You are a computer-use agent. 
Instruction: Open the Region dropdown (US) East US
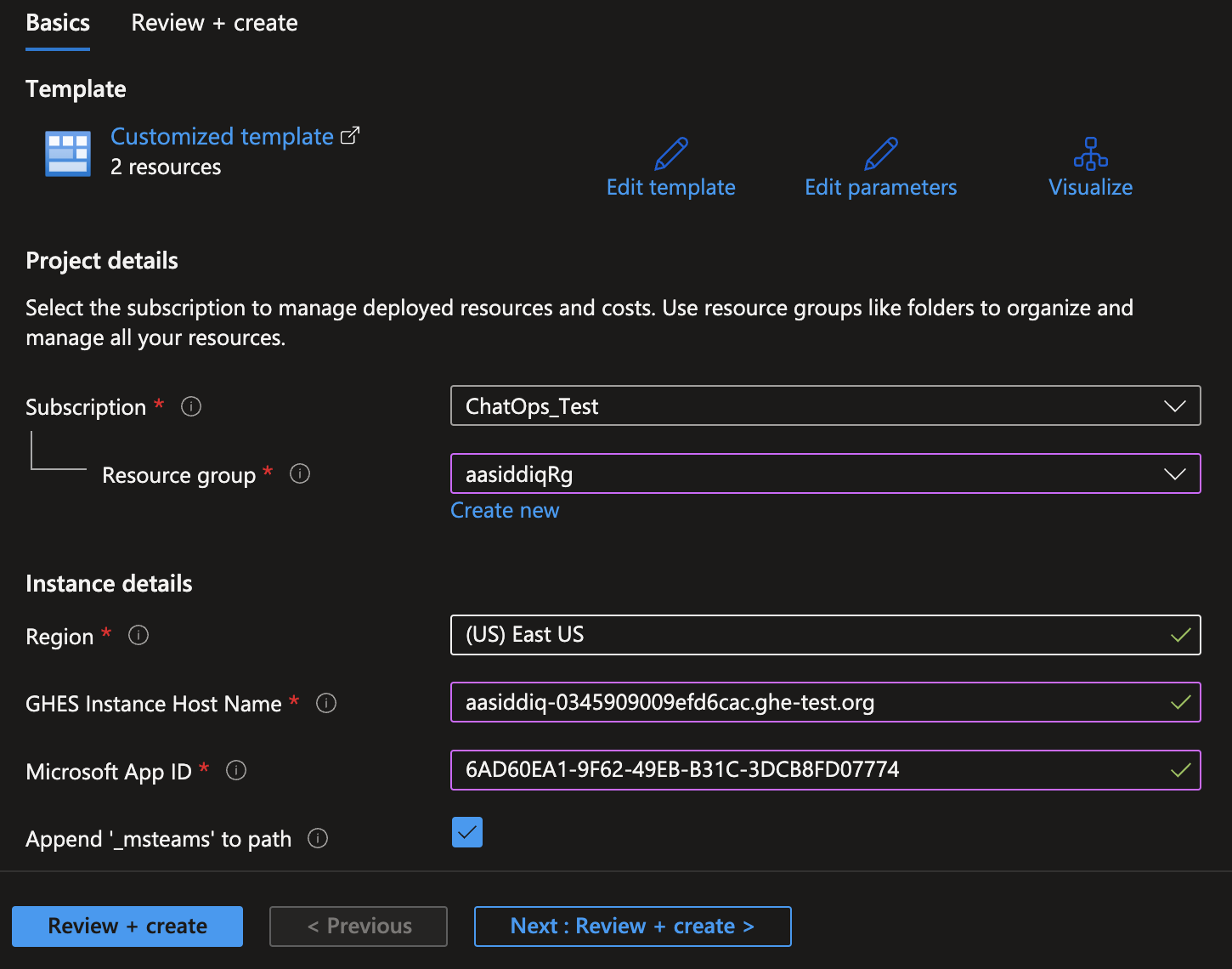coord(825,635)
